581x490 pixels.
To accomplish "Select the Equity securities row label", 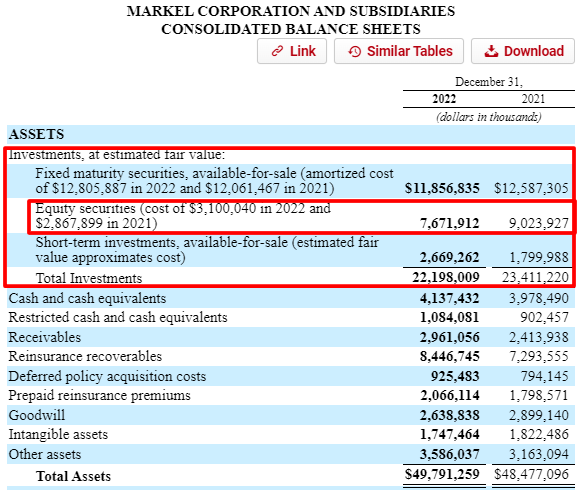I will click(x=183, y=216).
